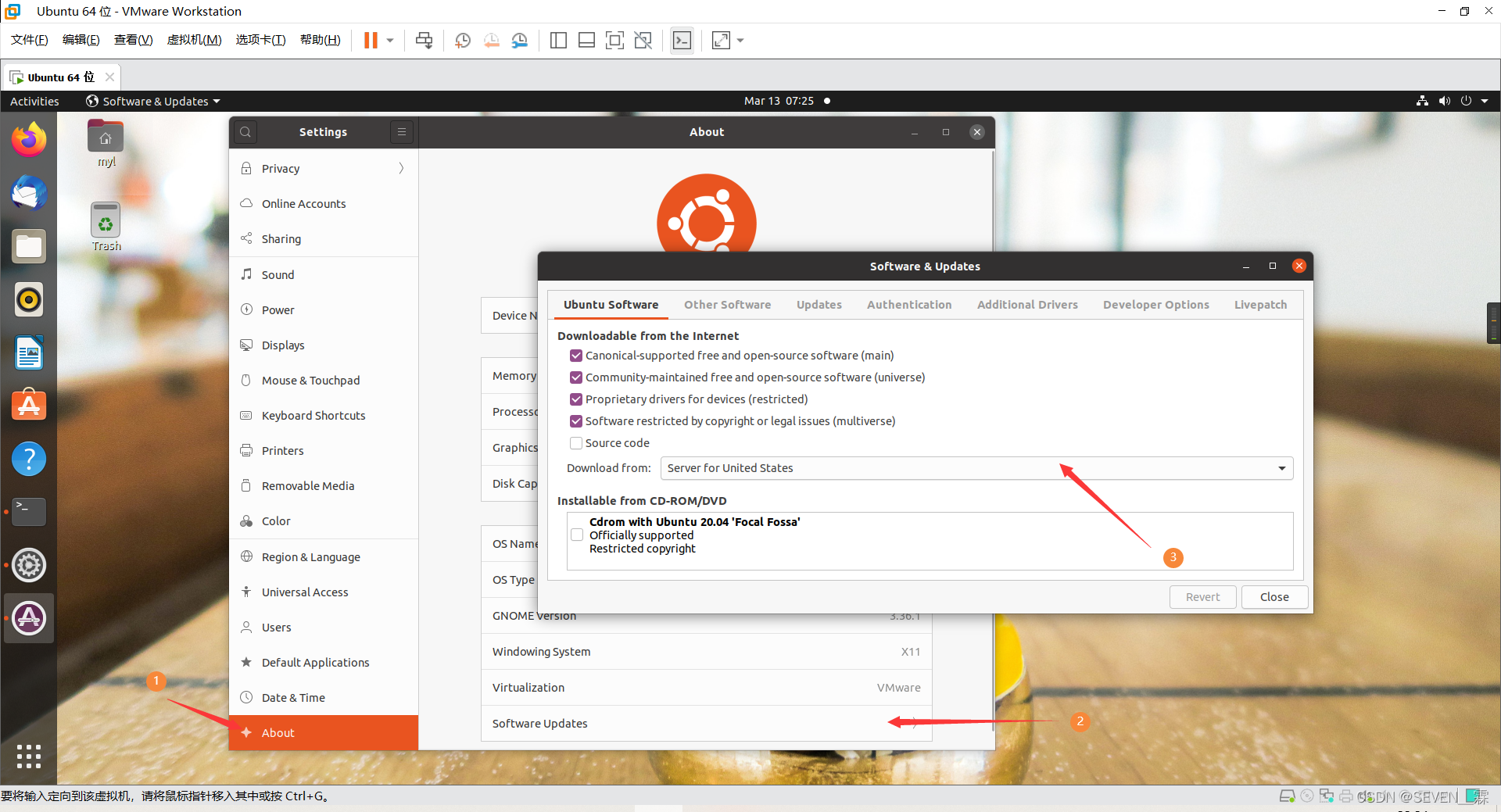The width and height of the screenshot is (1501, 812).
Task: Check Cdrom with Ubuntu 20.04 checkbox
Action: (x=577, y=535)
